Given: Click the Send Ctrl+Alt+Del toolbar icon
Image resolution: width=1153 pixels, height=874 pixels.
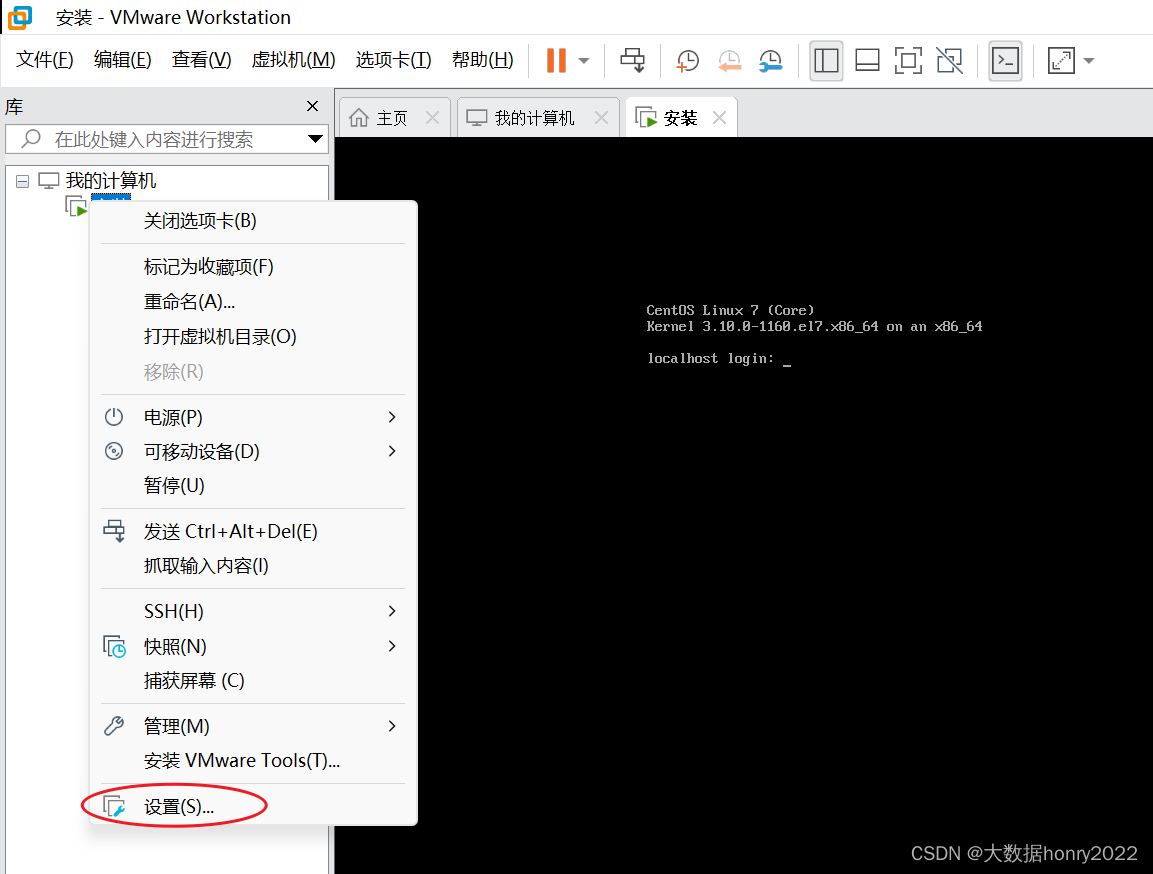Looking at the screenshot, I should pyautogui.click(x=632, y=60).
